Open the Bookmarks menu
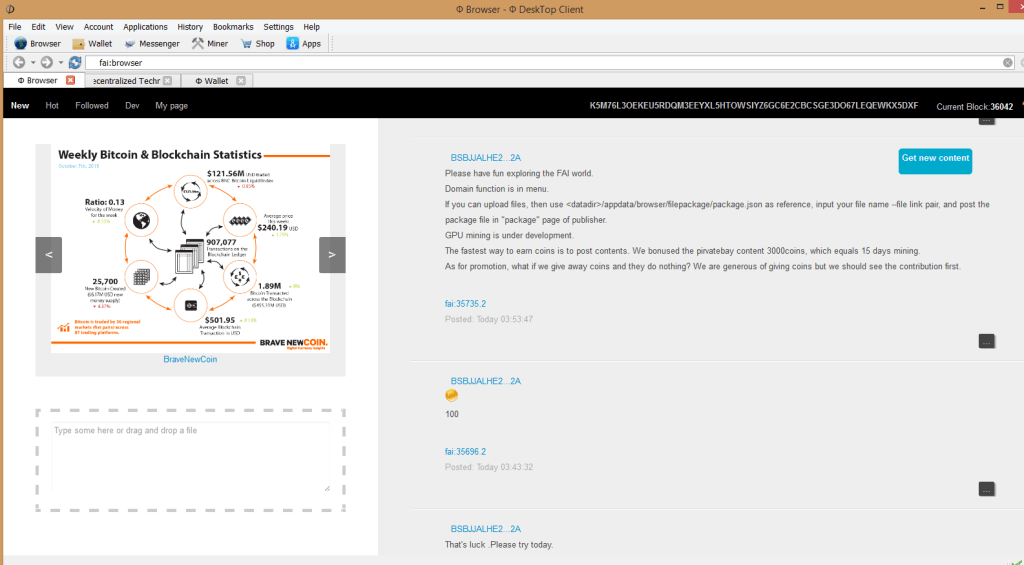 point(233,27)
